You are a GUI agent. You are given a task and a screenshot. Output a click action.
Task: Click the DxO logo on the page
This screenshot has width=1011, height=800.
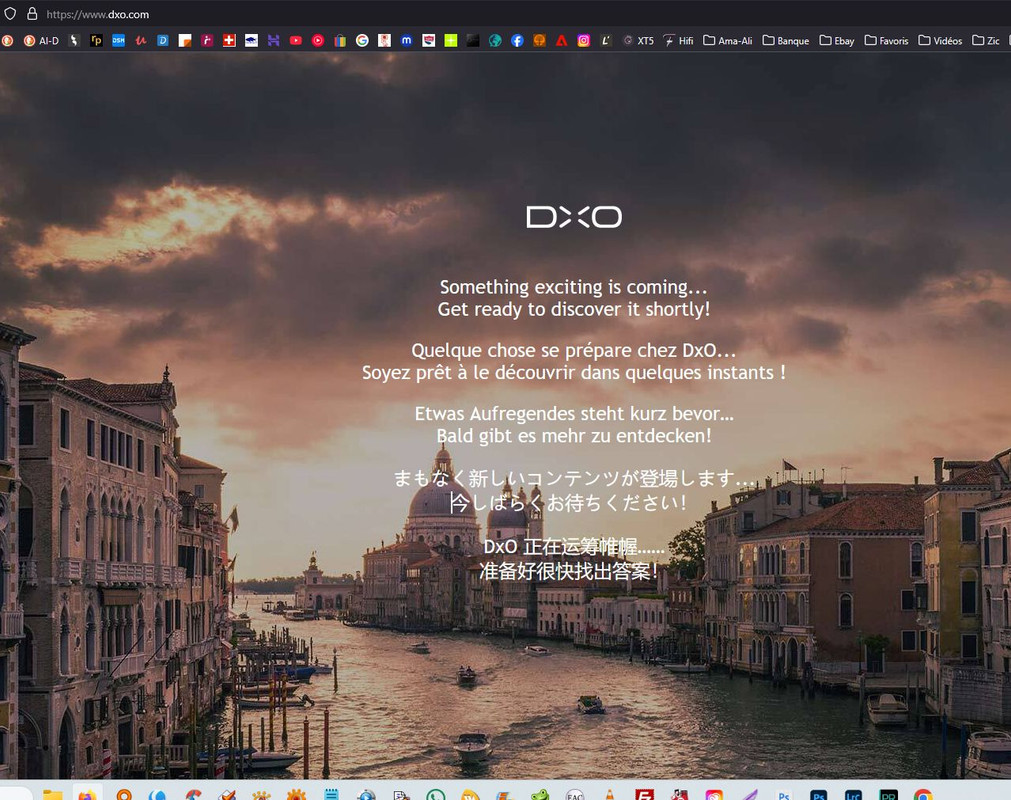(574, 217)
